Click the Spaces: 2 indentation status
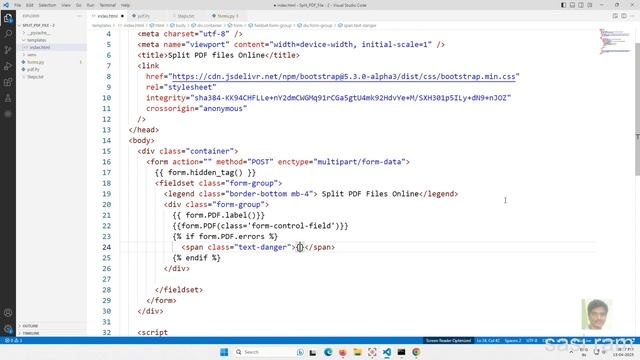 513,340
